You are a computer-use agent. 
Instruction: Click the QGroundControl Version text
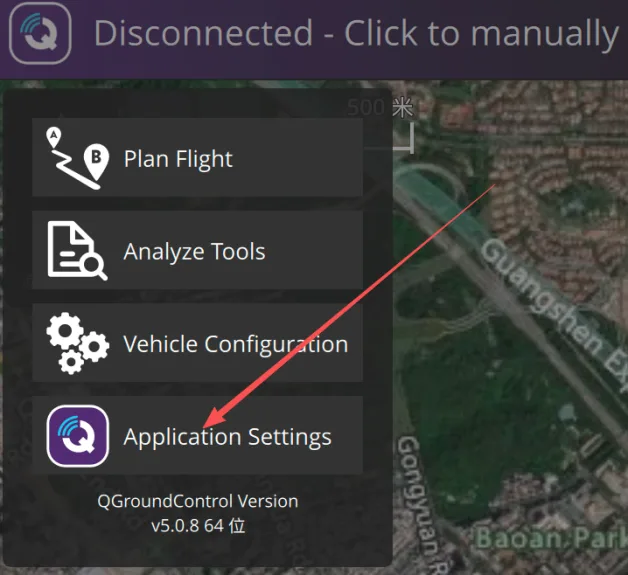pyautogui.click(x=198, y=501)
